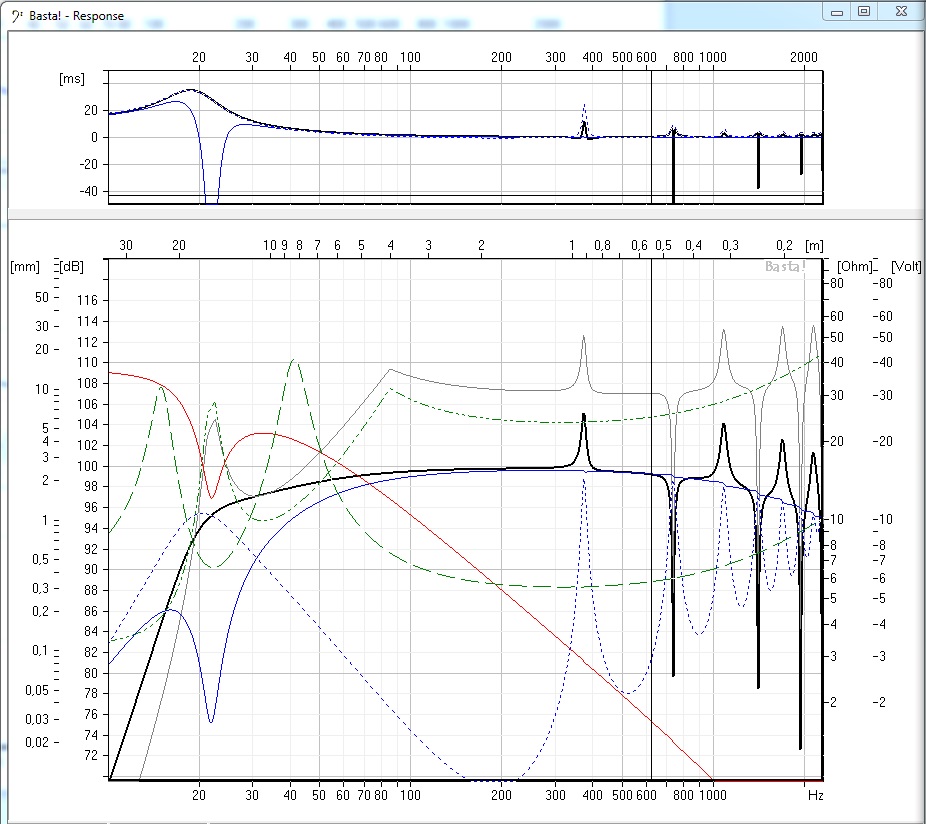Maximize the Basta! Response window
This screenshot has height=824, width=926.
coord(864,11)
